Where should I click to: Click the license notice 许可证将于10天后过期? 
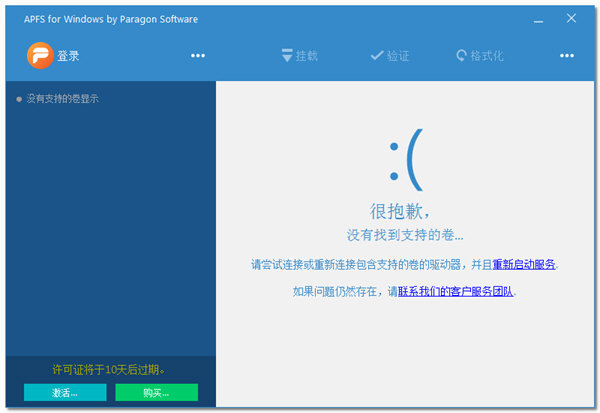[109, 370]
